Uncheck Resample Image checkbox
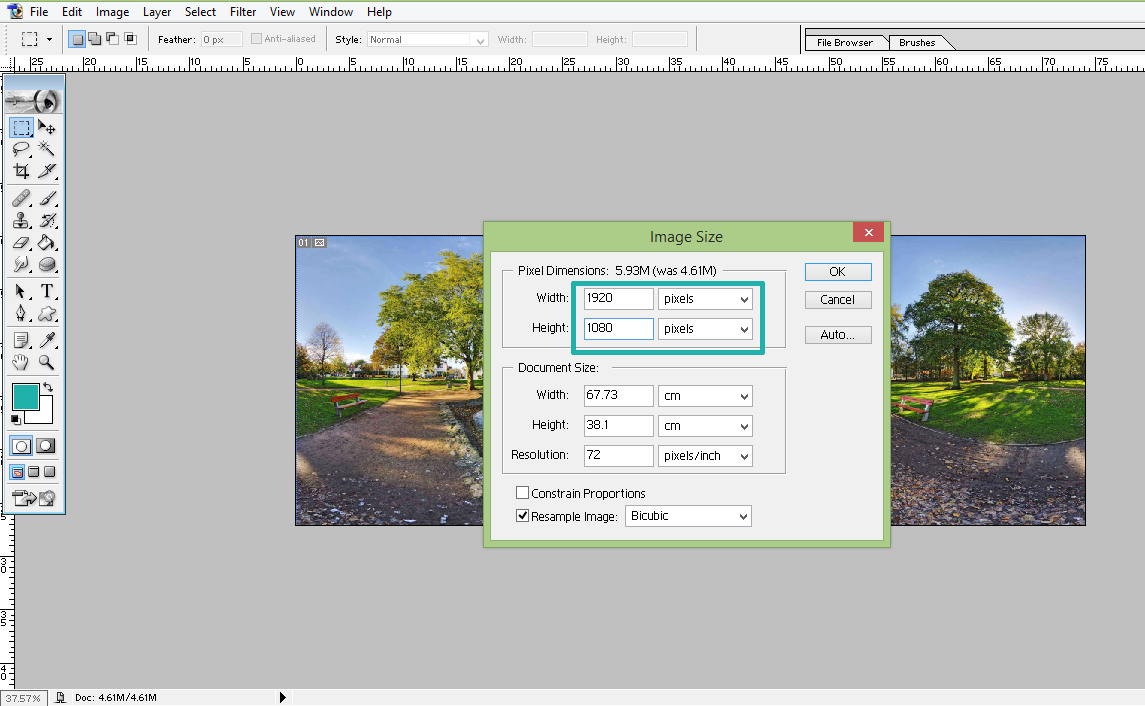This screenshot has width=1145, height=706. coord(522,515)
